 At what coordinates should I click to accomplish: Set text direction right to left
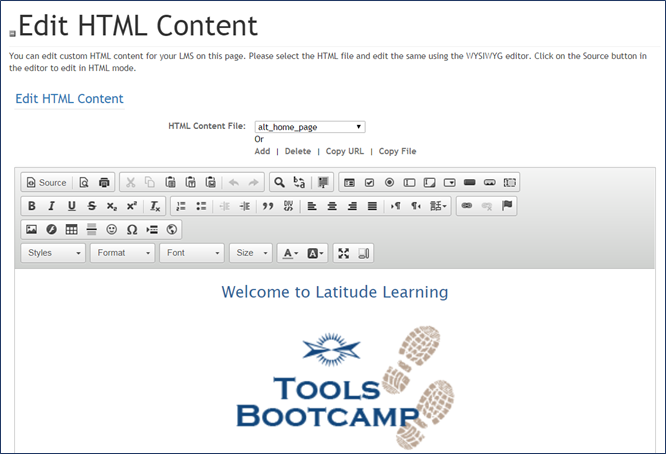415,206
